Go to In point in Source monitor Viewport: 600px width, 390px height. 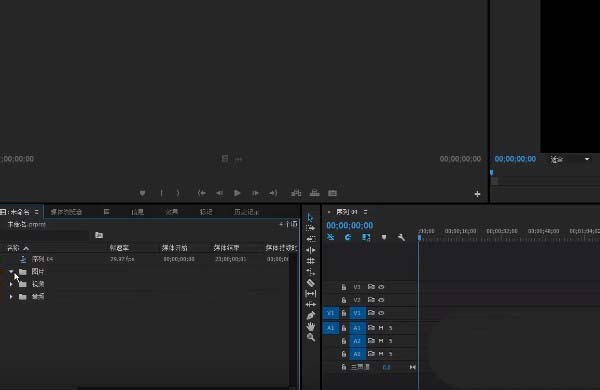tap(202, 193)
